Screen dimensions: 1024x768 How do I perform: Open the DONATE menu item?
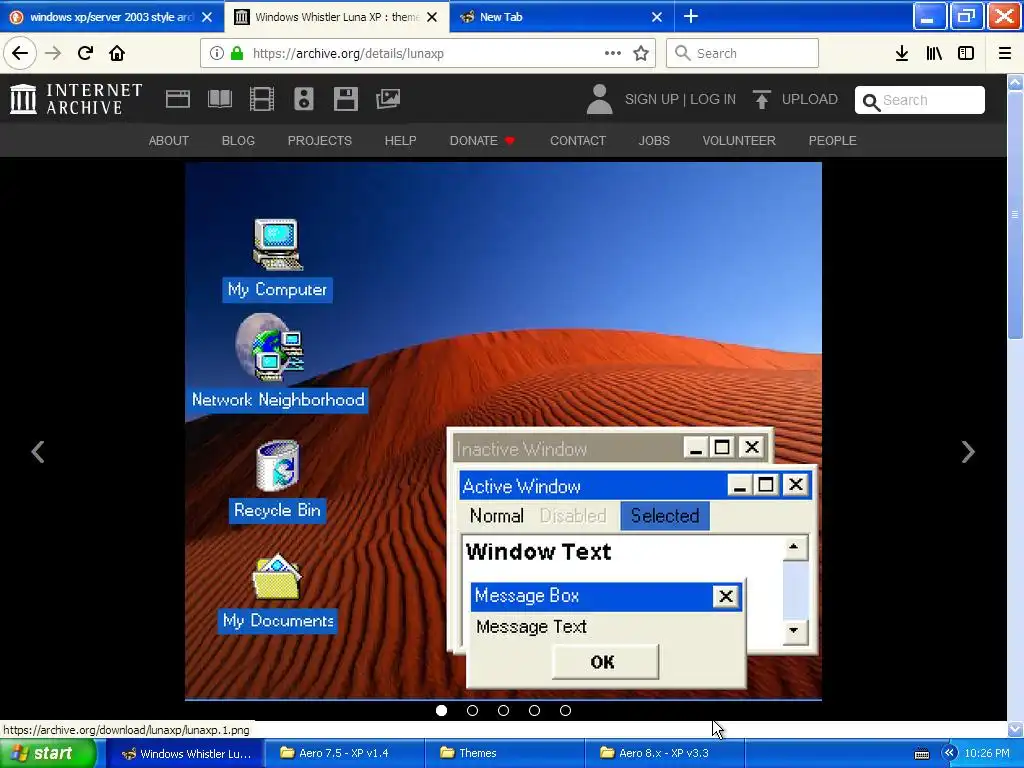[482, 140]
